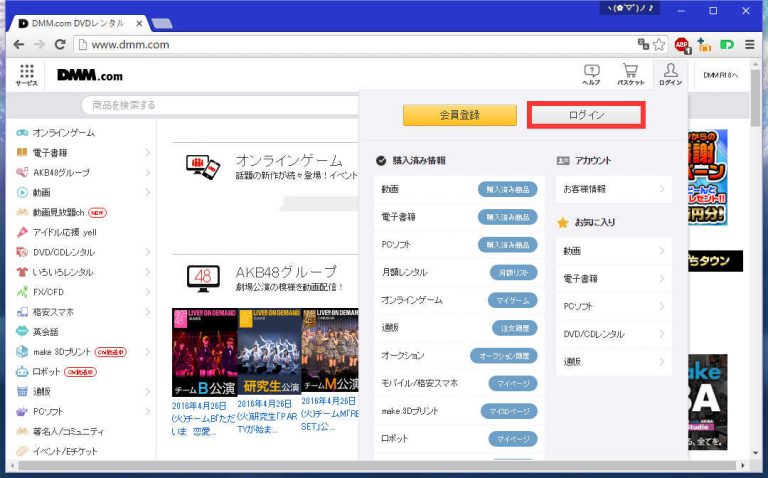Click the FX/CFD chart sidebar icon
Image resolution: width=768 pixels, height=478 pixels.
pyautogui.click(x=22, y=292)
